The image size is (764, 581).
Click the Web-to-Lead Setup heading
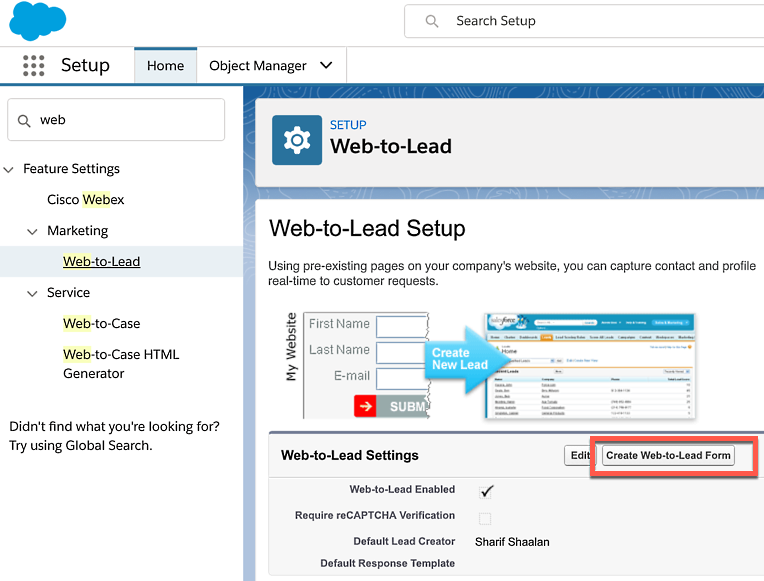[x=367, y=229]
